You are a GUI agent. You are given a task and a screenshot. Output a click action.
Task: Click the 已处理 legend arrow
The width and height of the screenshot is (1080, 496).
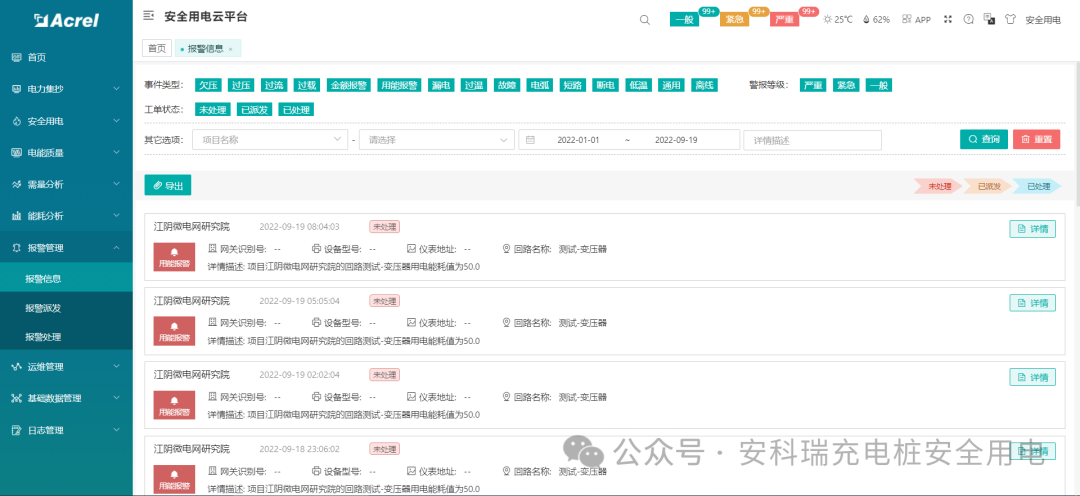click(x=1037, y=186)
